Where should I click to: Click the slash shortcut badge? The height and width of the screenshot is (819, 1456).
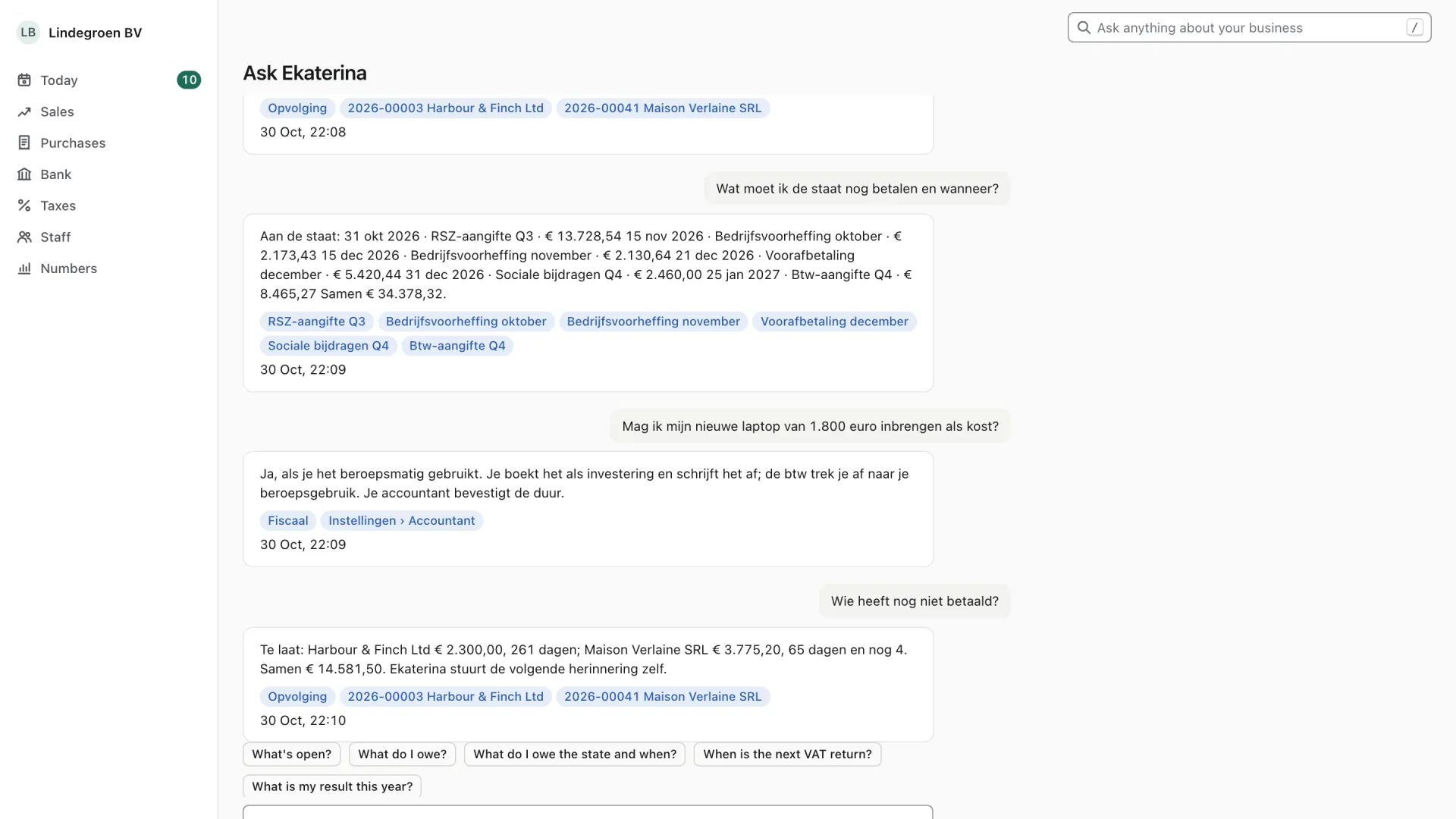tap(1414, 28)
